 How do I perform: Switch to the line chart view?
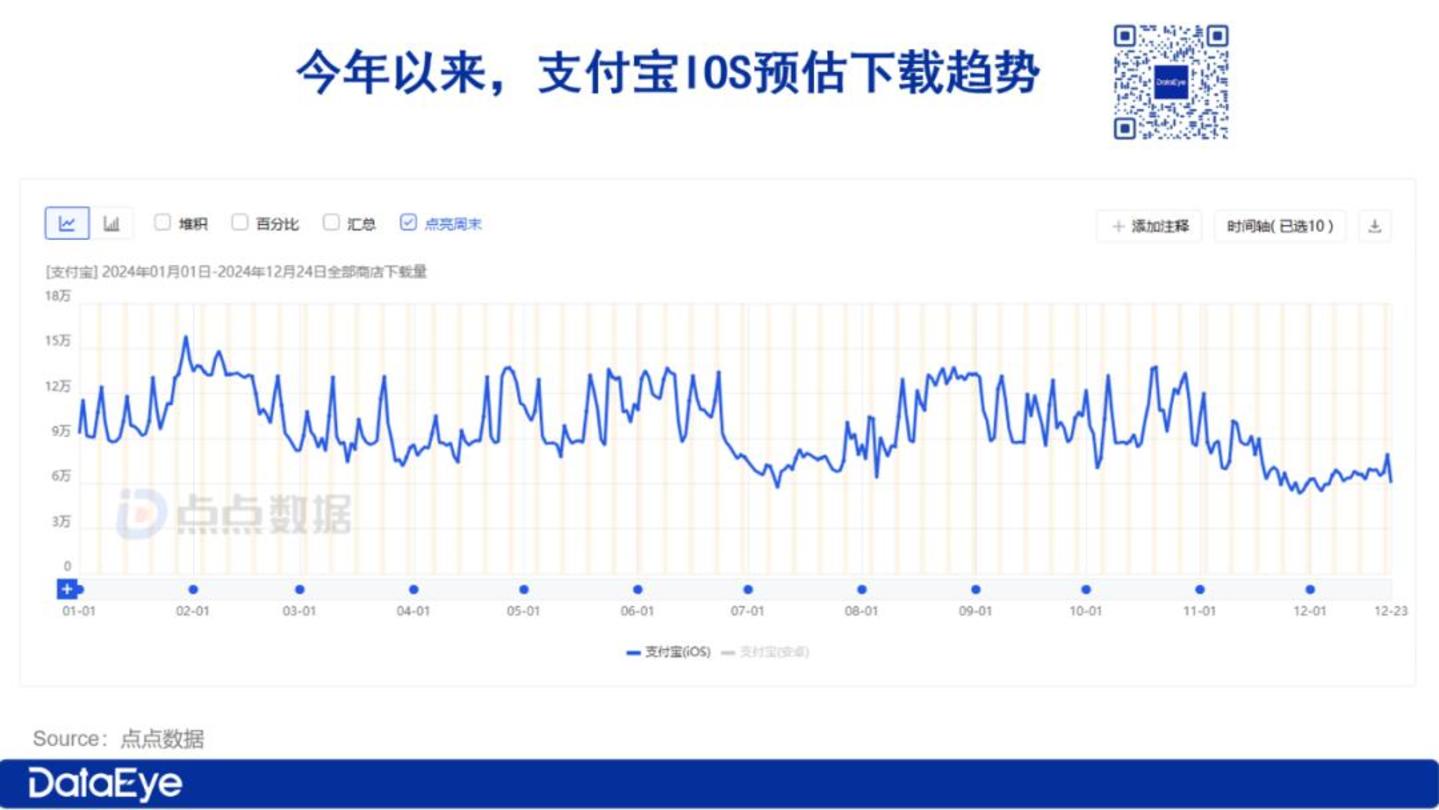pos(67,224)
